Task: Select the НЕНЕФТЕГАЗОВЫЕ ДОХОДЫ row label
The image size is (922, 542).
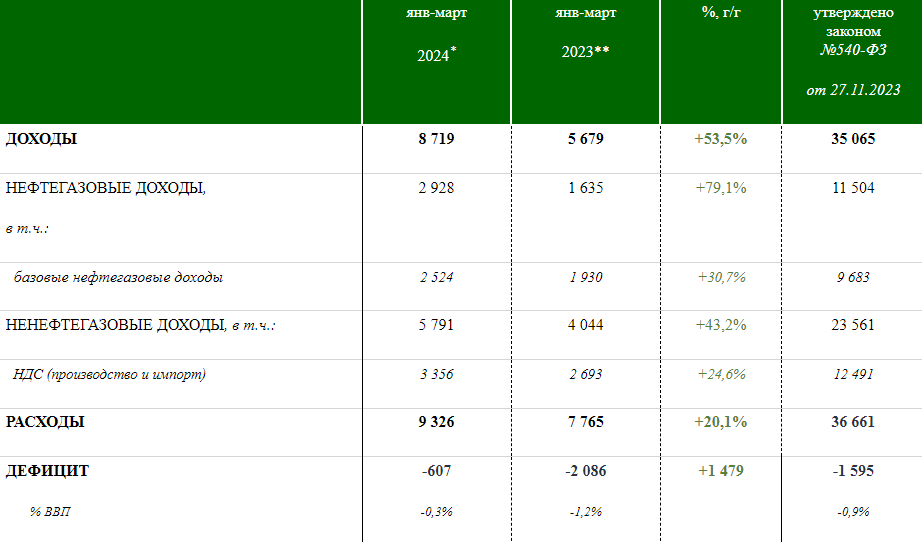Action: pos(115,325)
